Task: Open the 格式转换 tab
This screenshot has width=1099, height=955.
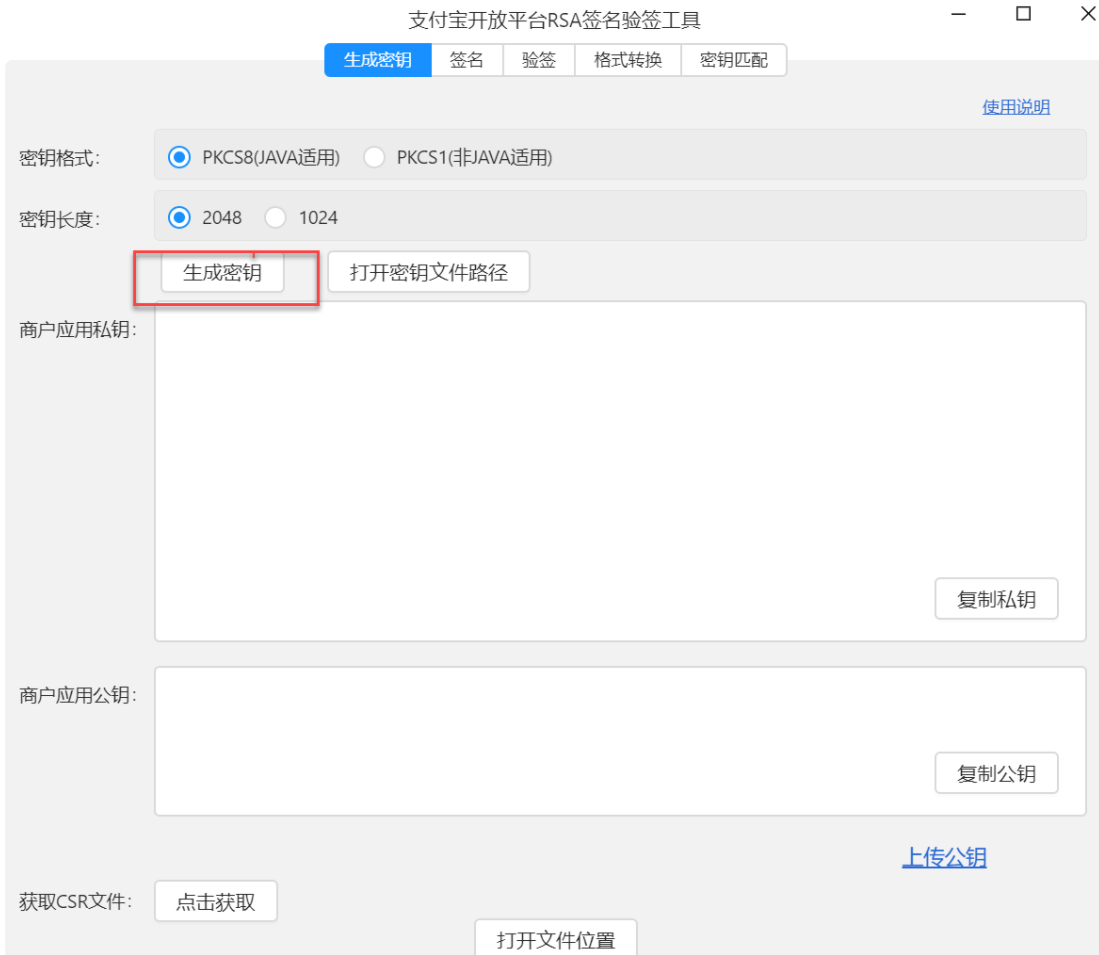Action: [x=627, y=60]
